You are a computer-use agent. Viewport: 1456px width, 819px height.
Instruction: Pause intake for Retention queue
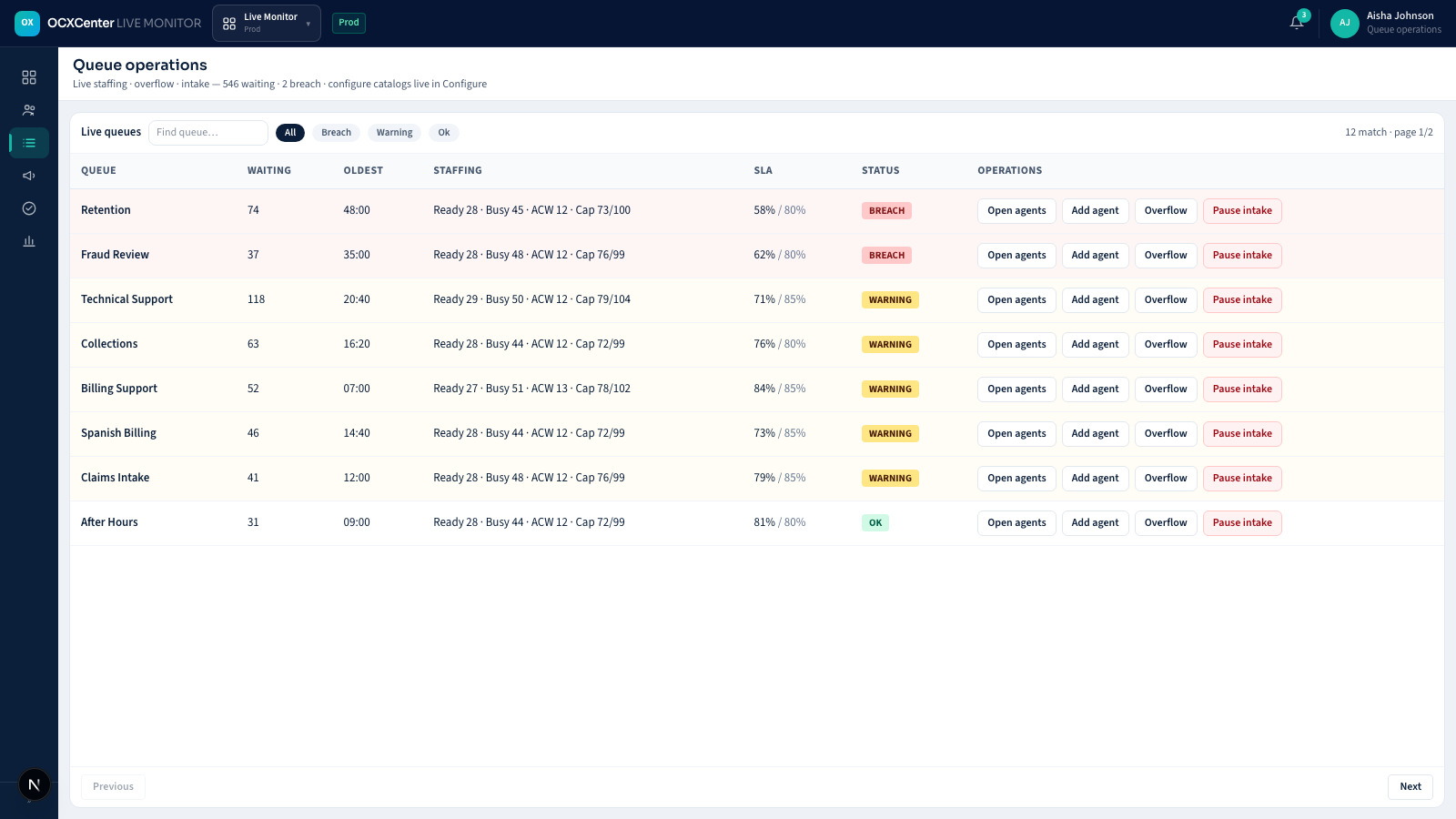(1242, 211)
